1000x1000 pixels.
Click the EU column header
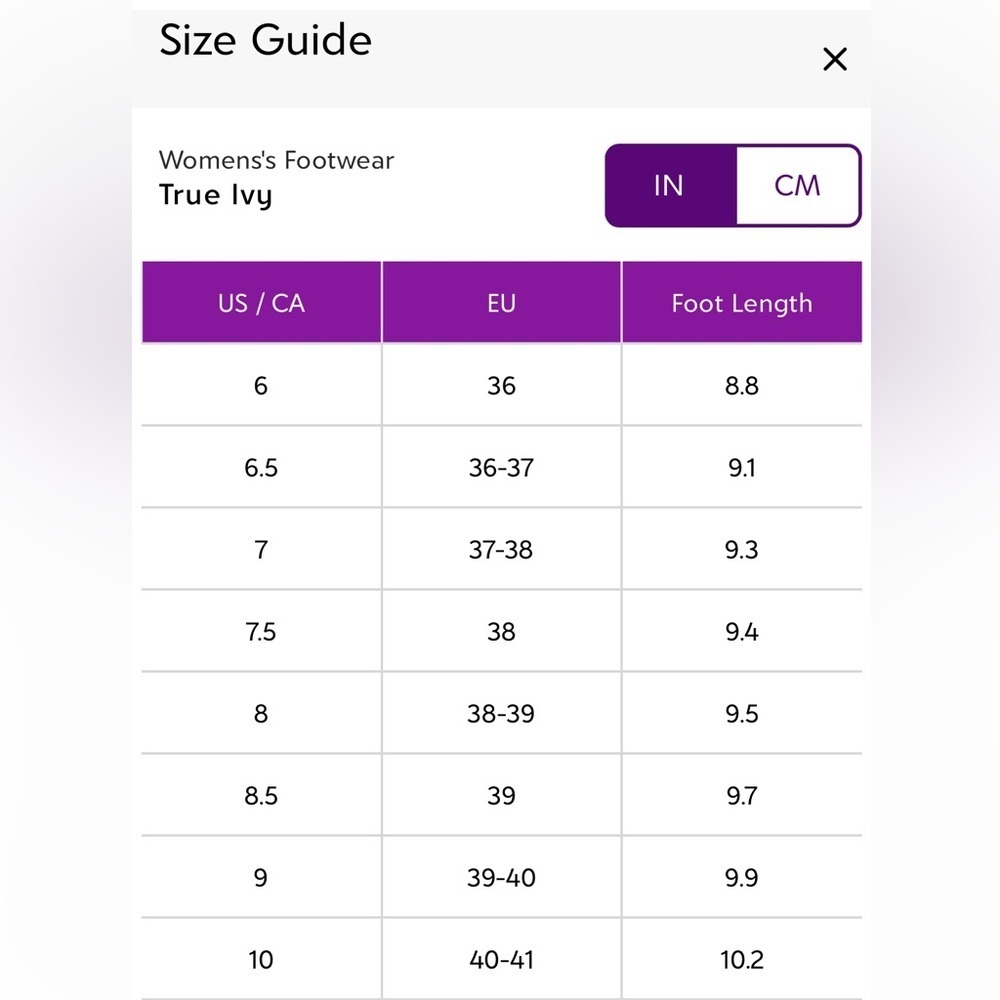[x=501, y=303]
